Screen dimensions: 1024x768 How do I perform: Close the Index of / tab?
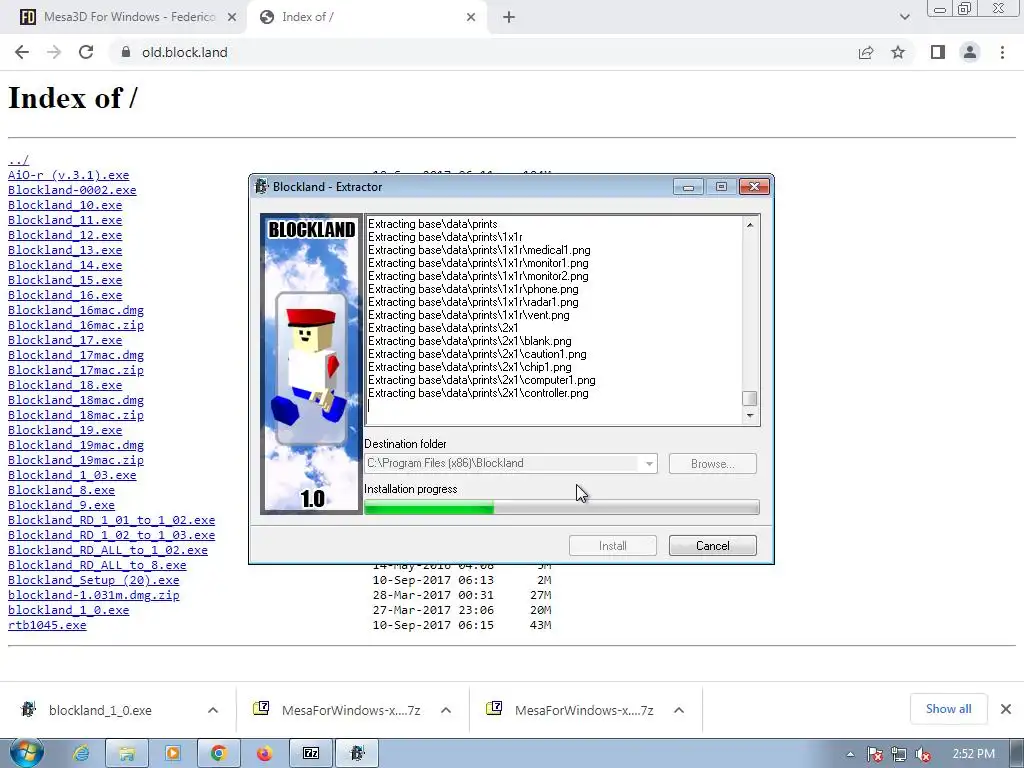[471, 18]
